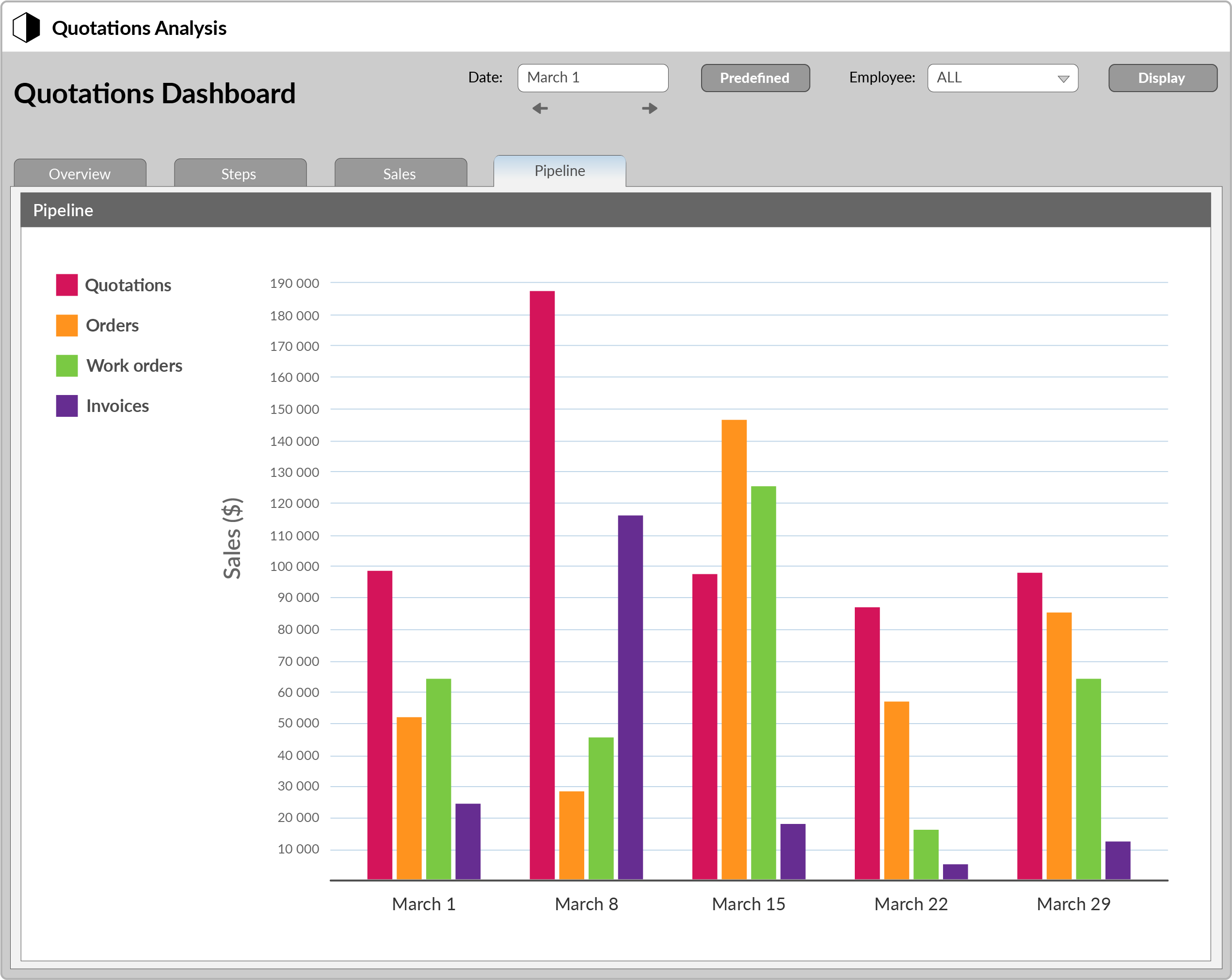The height and width of the screenshot is (980, 1232).
Task: Click the March 29 orders orange bar
Action: (x=1059, y=746)
